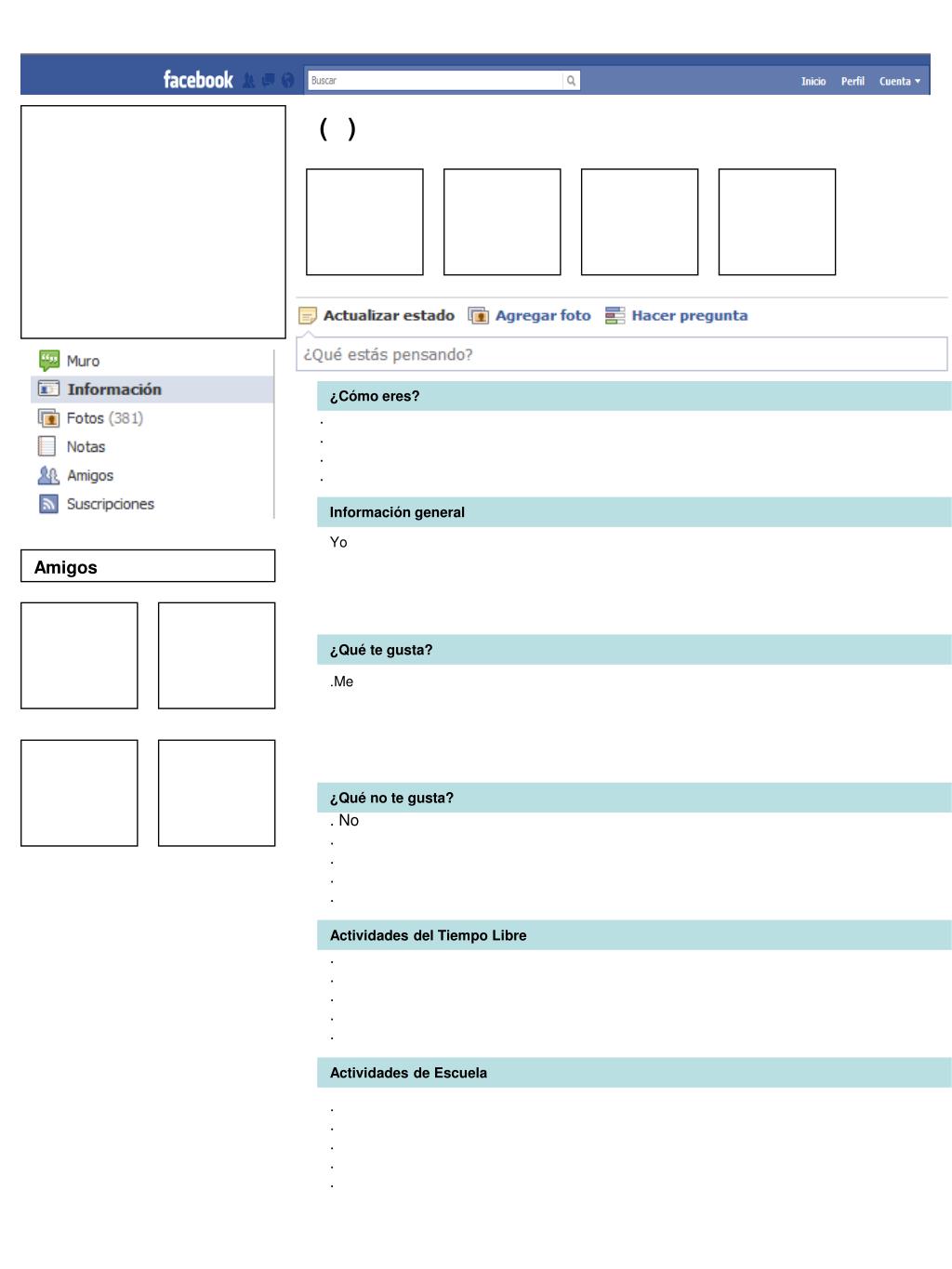Open the messages icon in the header
Viewport: 952px width, 1269px height.
[x=268, y=80]
